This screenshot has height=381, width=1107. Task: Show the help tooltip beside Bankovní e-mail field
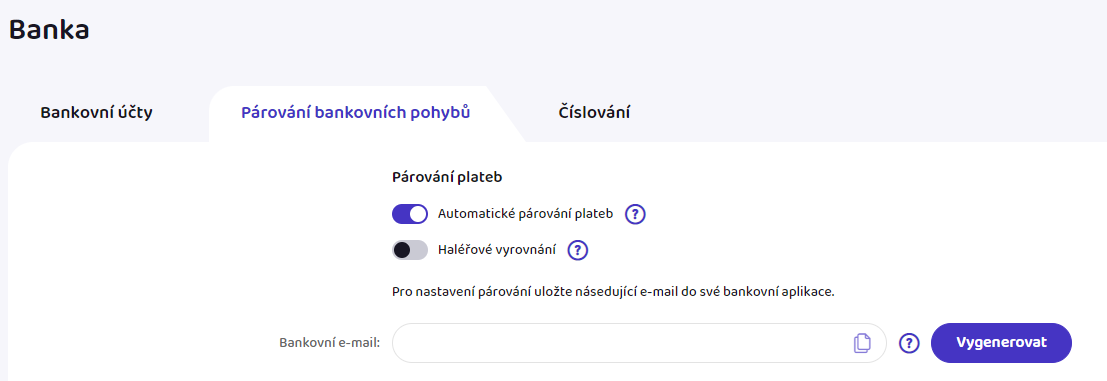click(x=909, y=343)
